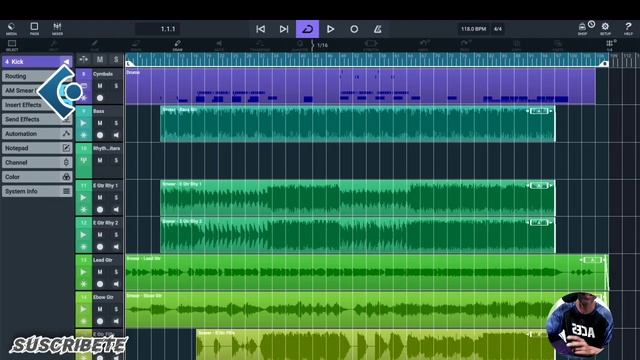Click the left locator marker on the ruler
Screen dimensions: 640x360
[129, 63]
